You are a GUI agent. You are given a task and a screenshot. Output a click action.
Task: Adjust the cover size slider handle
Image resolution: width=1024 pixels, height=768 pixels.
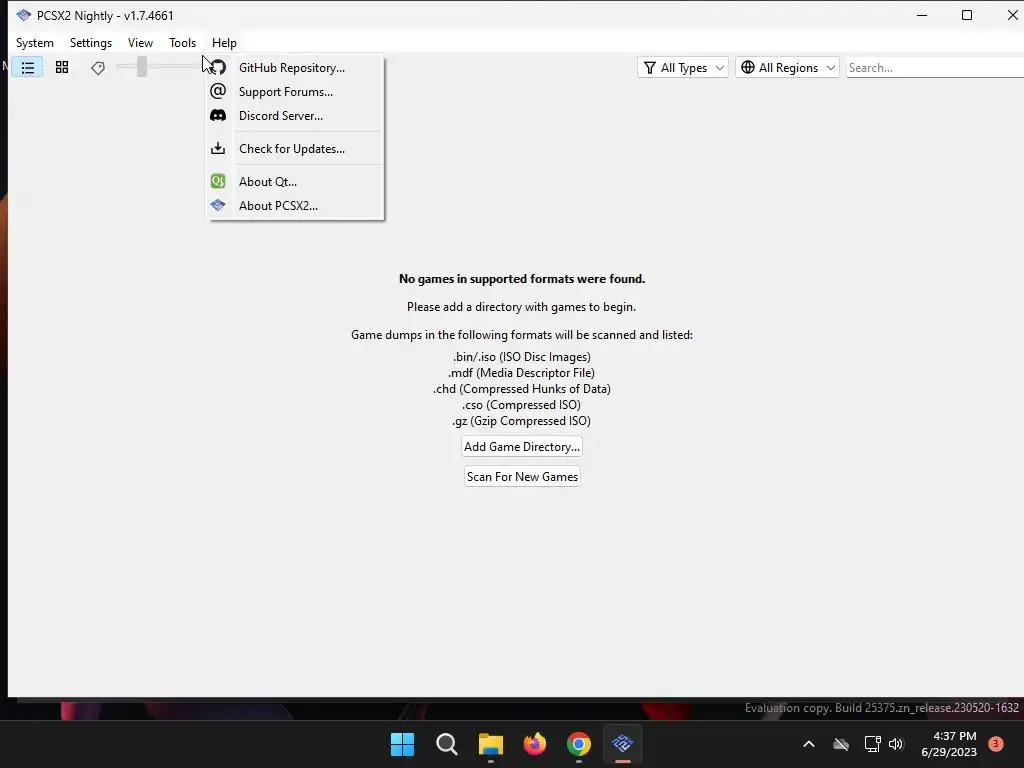(142, 67)
